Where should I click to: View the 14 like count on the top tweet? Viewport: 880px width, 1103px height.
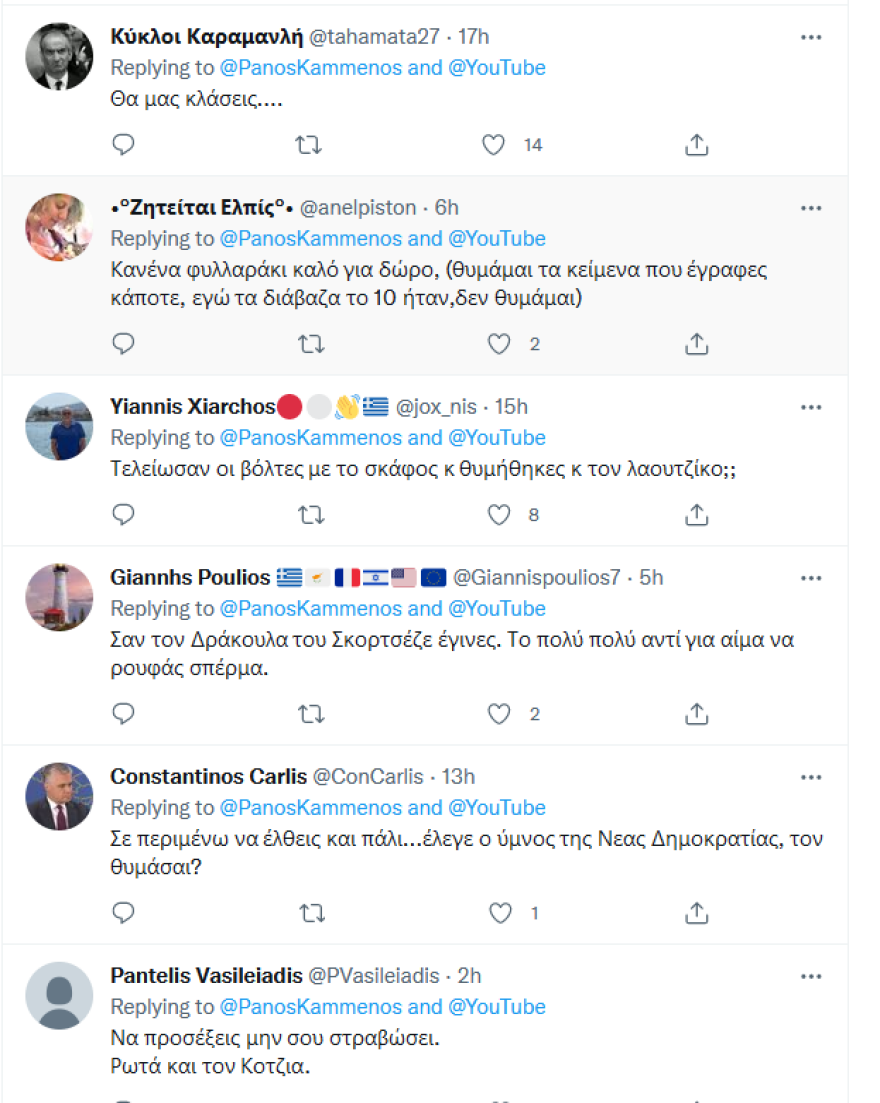[532, 144]
